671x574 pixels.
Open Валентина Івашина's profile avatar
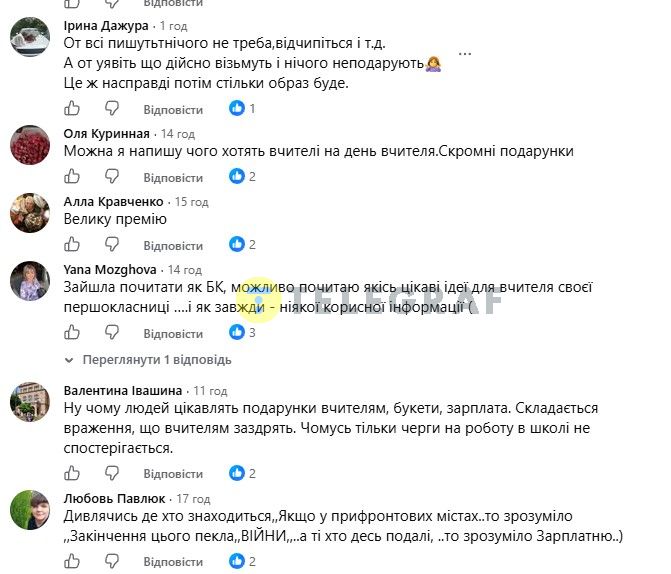pos(30,402)
